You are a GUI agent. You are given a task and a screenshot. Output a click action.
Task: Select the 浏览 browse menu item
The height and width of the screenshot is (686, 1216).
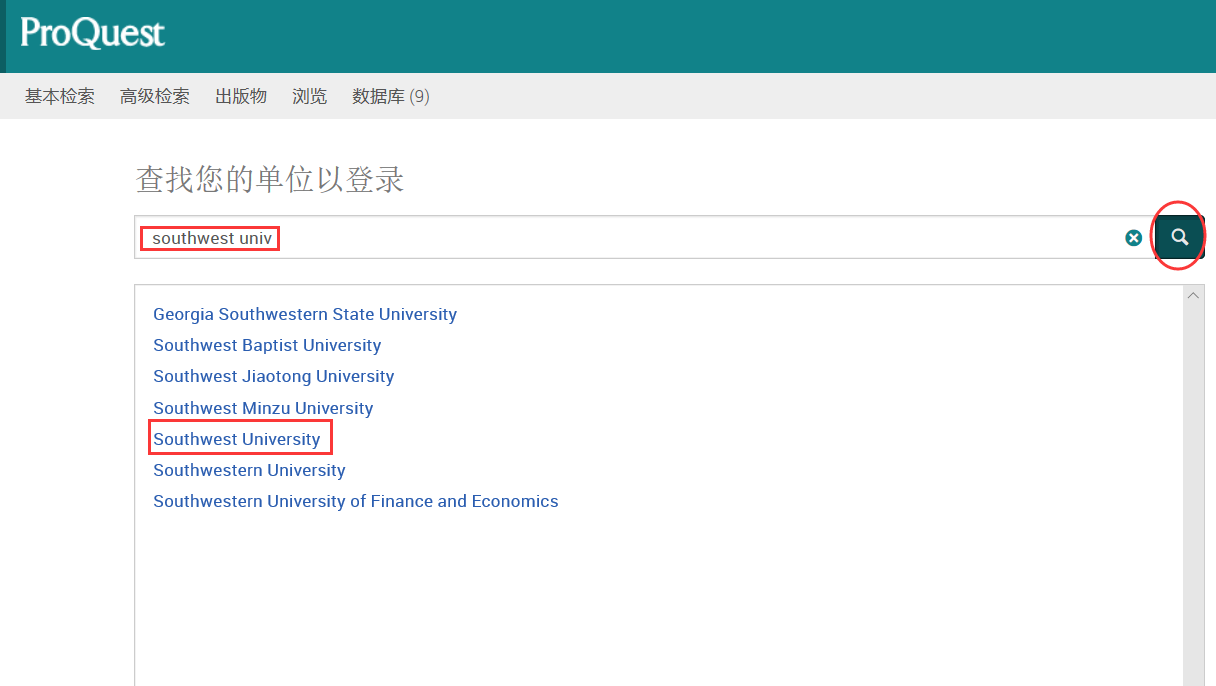(310, 97)
